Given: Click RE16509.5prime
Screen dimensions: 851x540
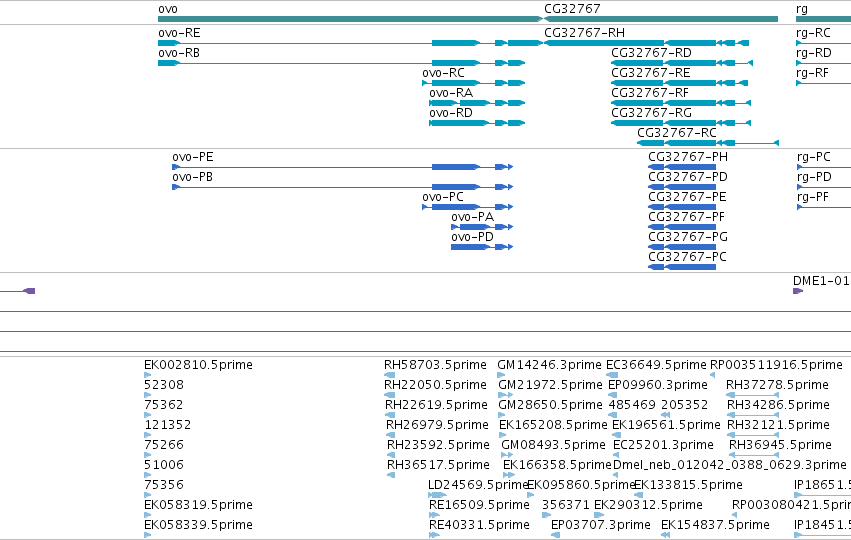Looking at the screenshot, I should [436, 516].
